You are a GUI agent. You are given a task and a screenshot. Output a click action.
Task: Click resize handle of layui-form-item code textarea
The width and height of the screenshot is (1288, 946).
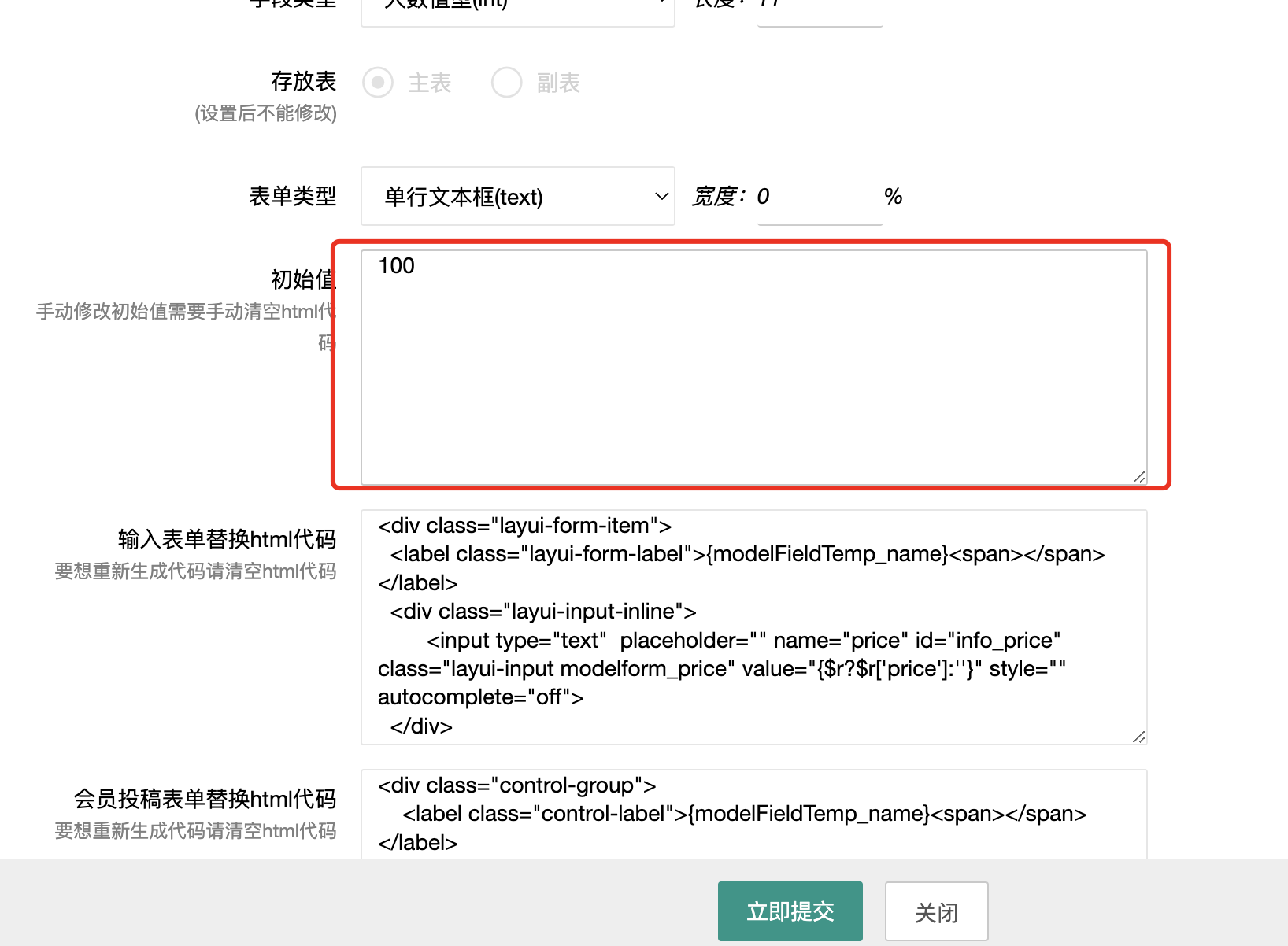click(1138, 737)
